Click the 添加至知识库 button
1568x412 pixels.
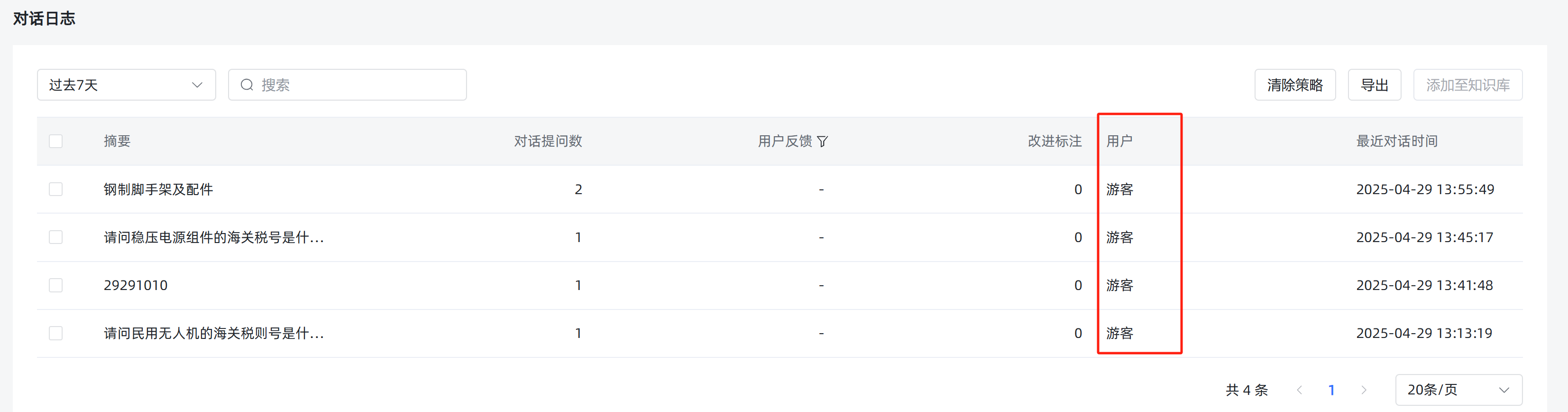click(1467, 84)
